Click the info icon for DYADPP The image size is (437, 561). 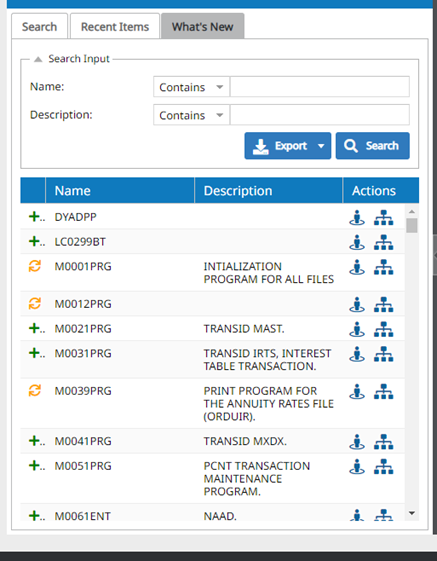point(357,218)
